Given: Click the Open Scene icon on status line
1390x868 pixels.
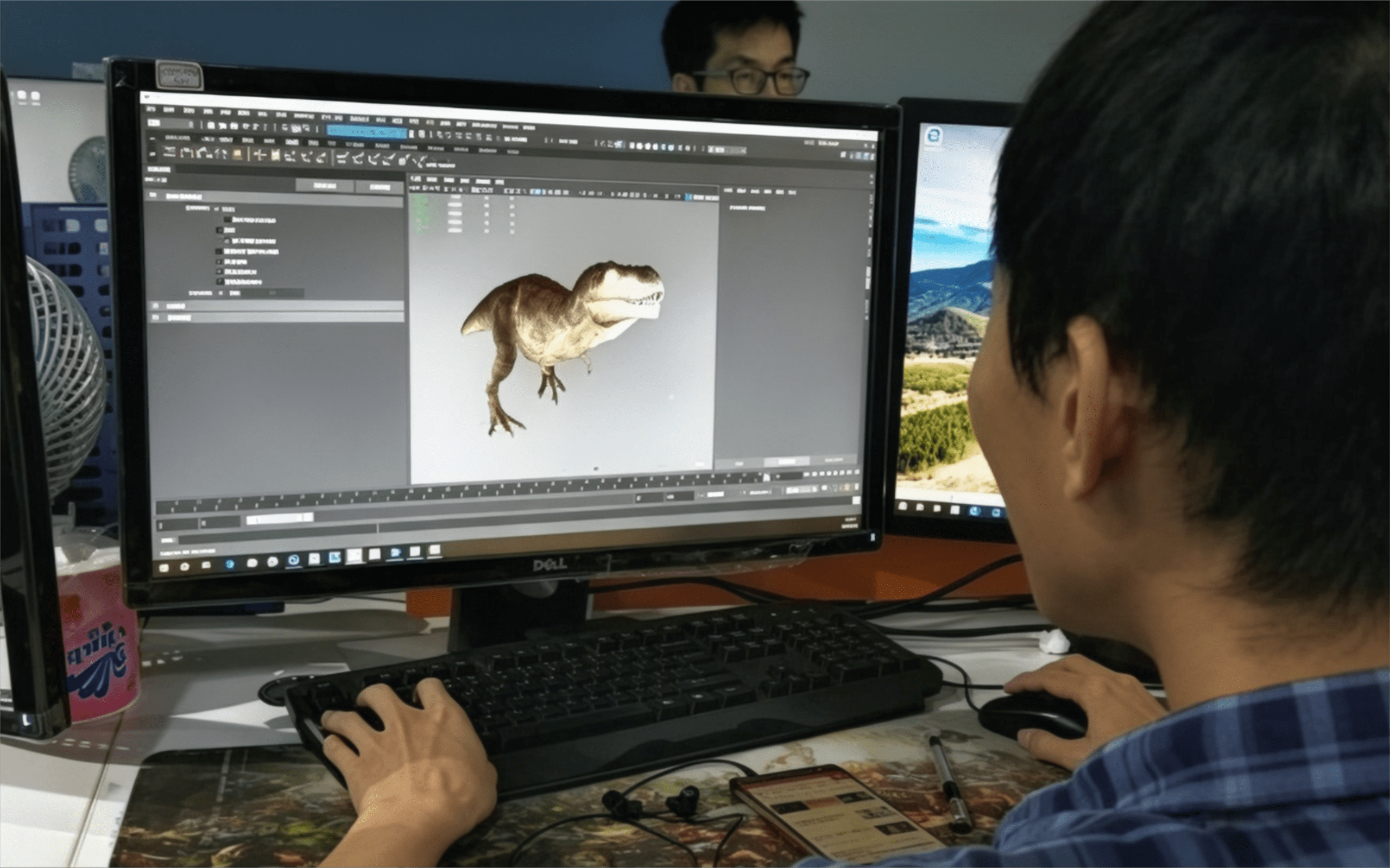Looking at the screenshot, I should coord(223,126).
